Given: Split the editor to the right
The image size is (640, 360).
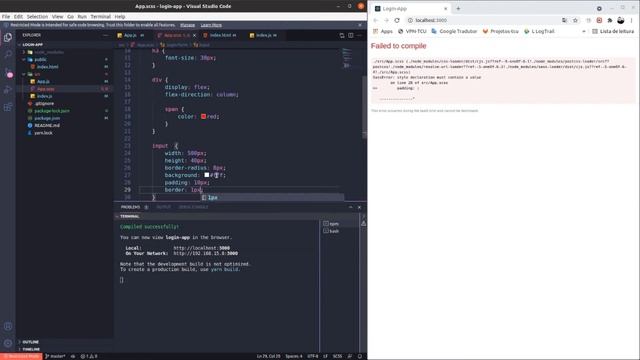Looking at the screenshot, I should pos(351,36).
